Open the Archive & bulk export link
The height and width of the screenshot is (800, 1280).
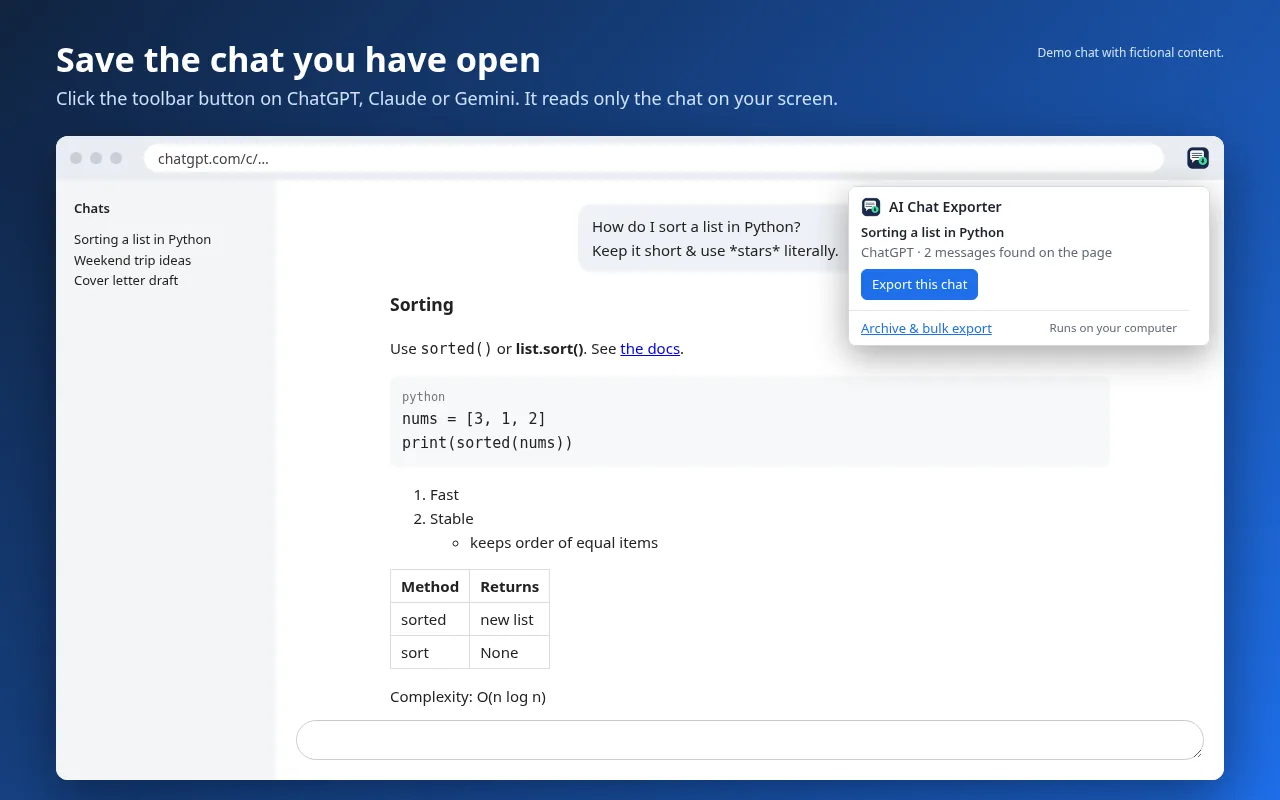(x=926, y=328)
